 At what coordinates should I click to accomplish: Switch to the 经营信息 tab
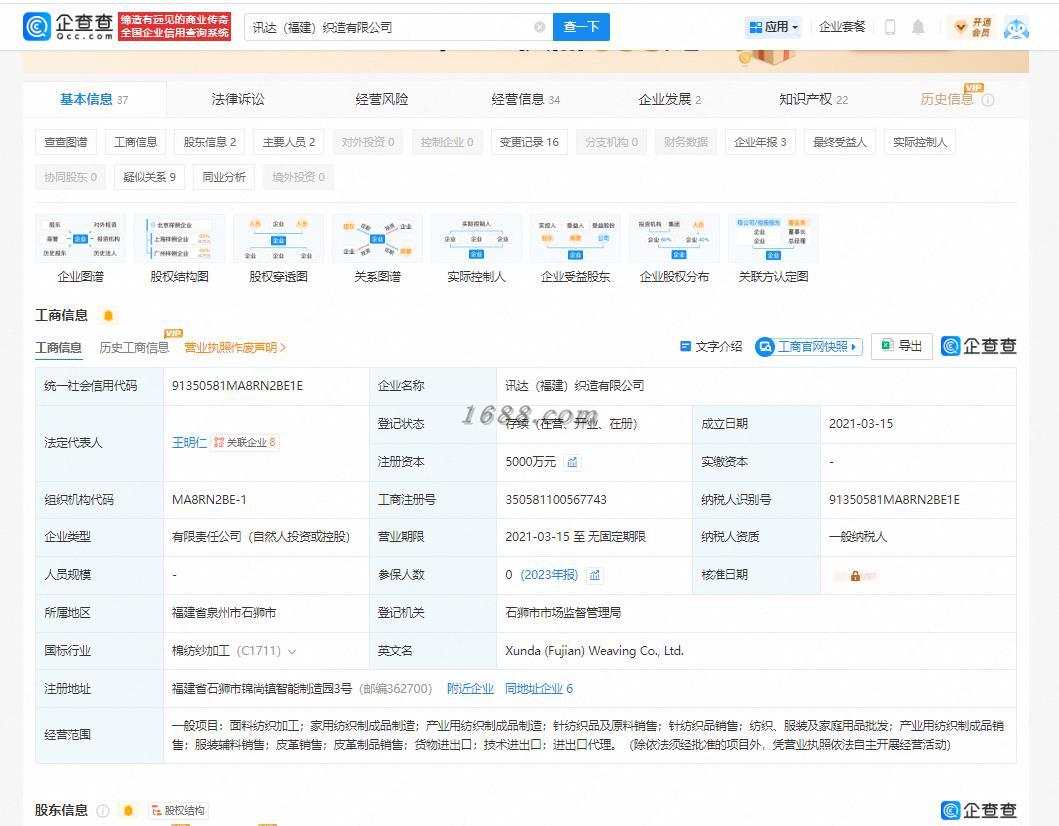tap(525, 99)
